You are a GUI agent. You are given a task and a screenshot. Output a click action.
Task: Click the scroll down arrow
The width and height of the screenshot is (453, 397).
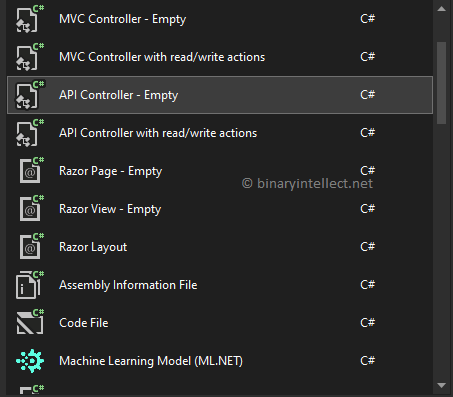click(x=442, y=386)
